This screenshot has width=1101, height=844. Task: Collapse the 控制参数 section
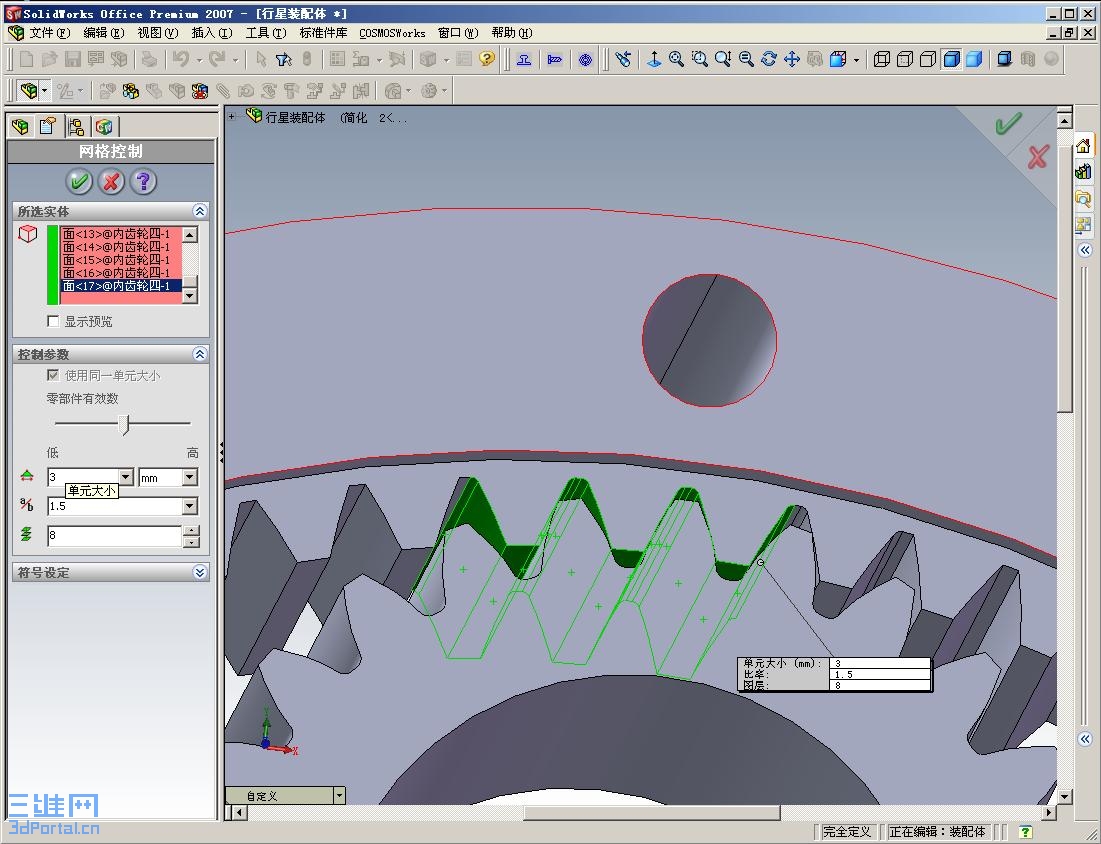point(199,354)
